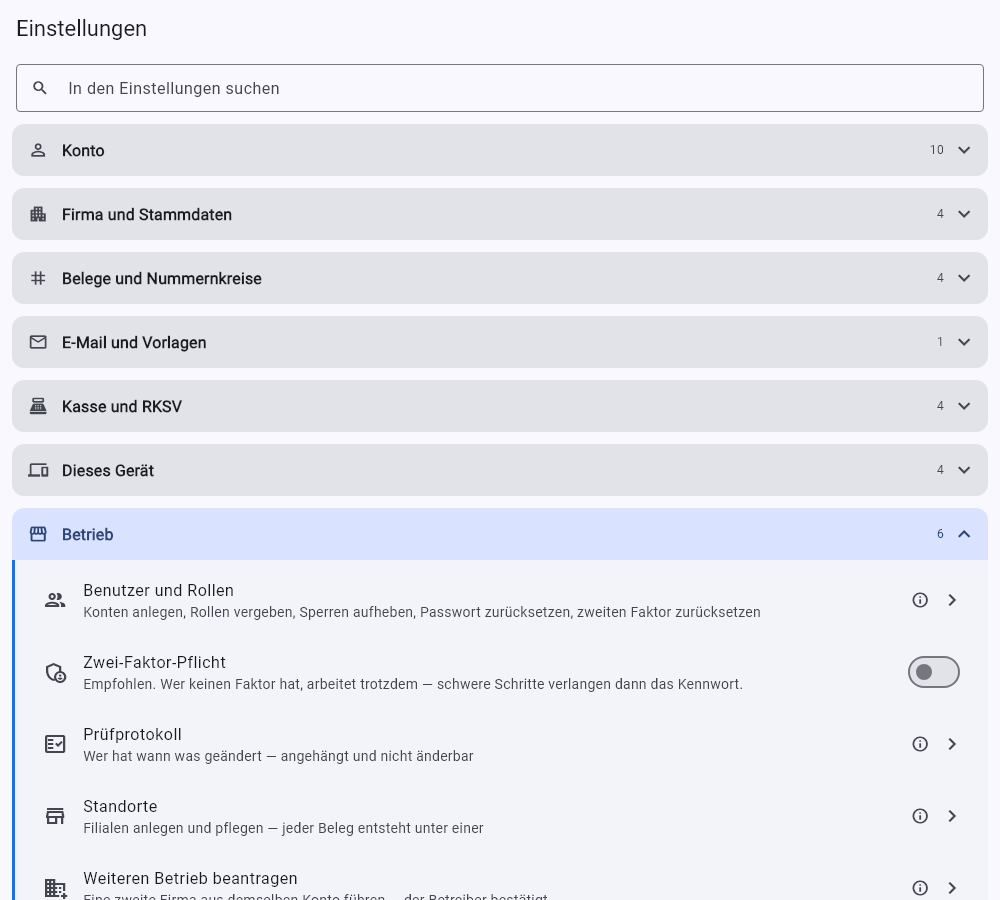The image size is (1000, 900).
Task: Expand E-Mail und Vorlagen chevron
Action: 964,343
